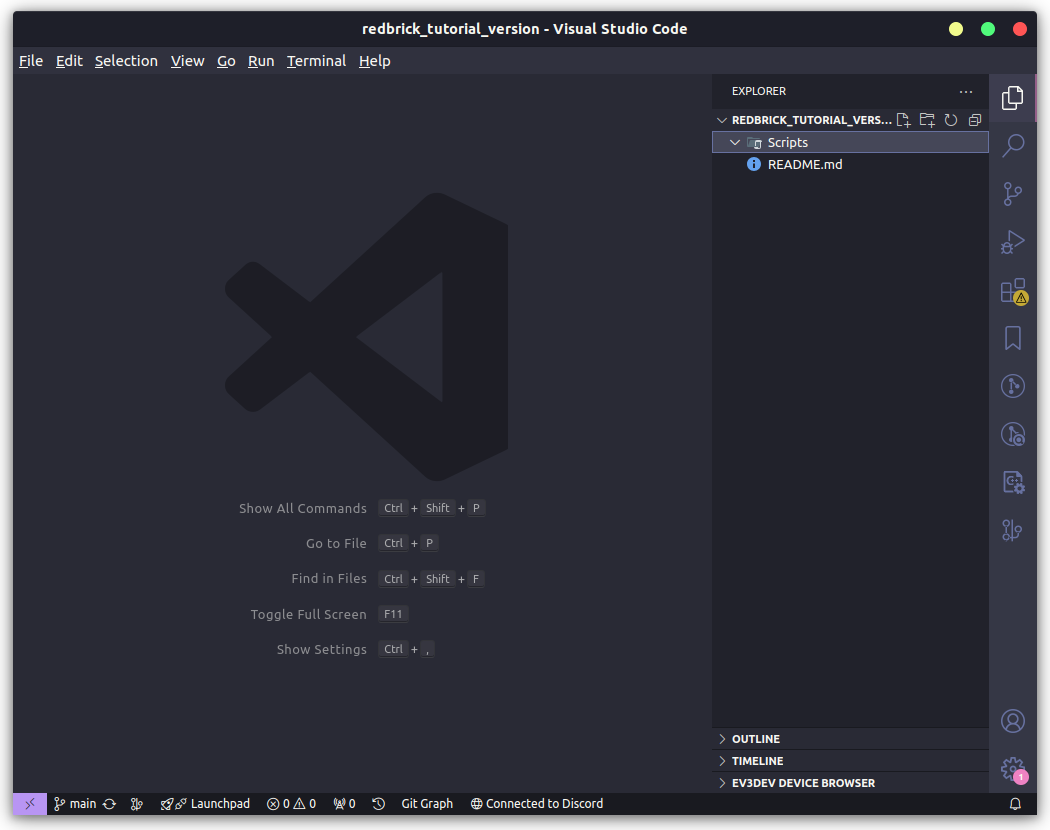Open the GitLens Inspect icon with magnifier
This screenshot has height=830, width=1050.
[1012, 435]
